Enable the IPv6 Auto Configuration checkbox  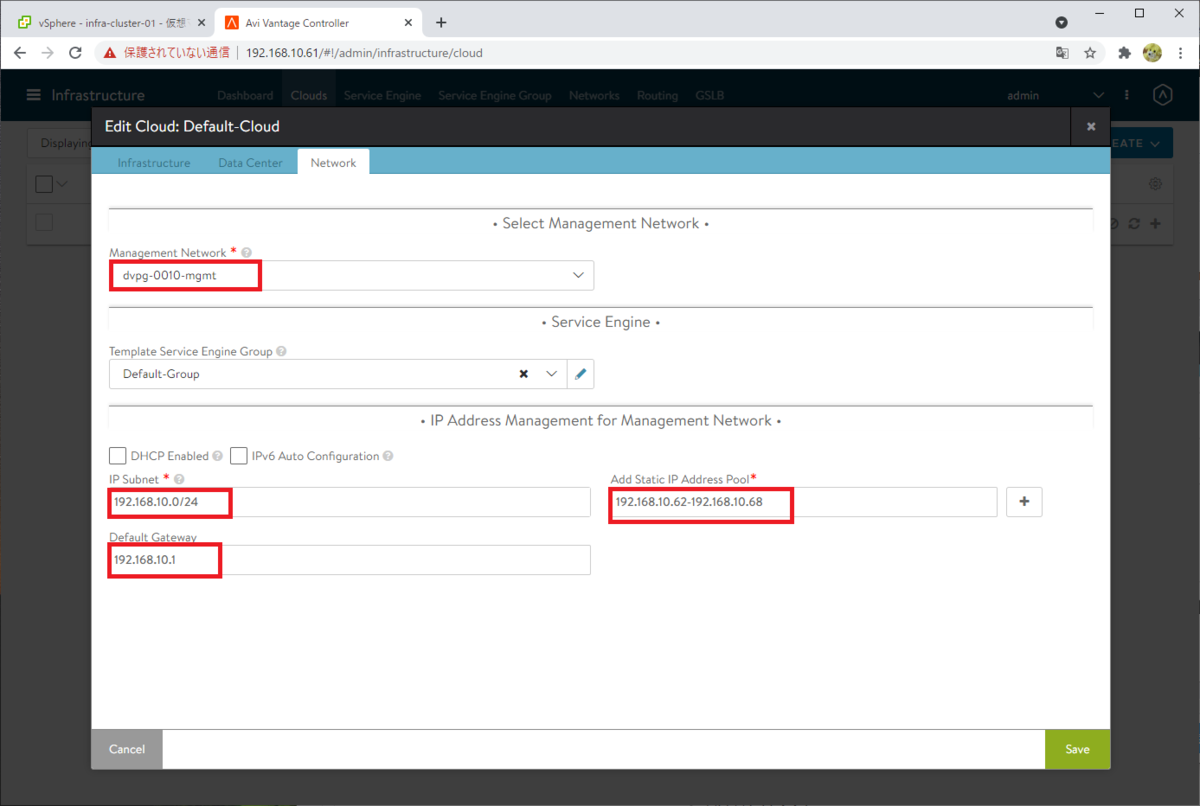click(239, 456)
